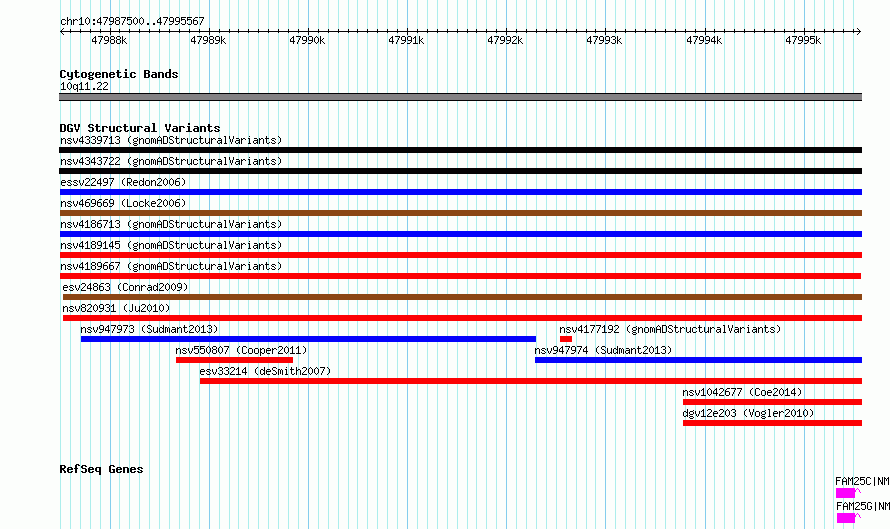Click the right arrow of the ruler

click(858, 32)
